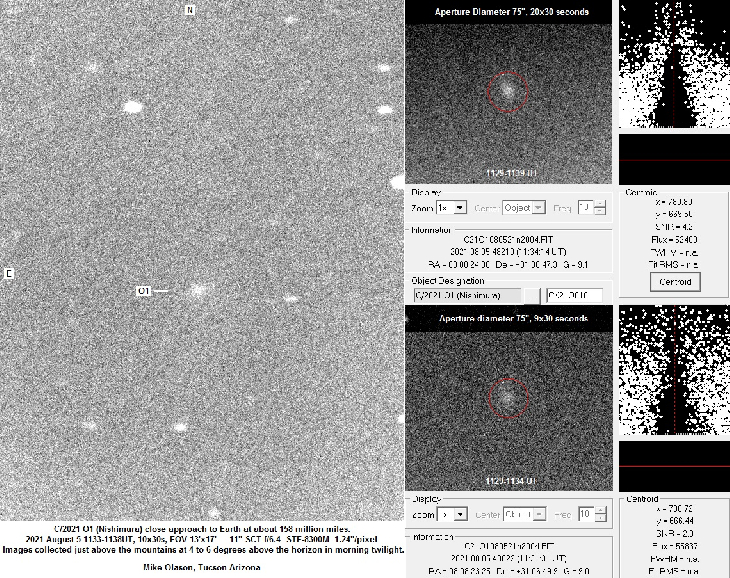Click the N north marker atop the main image
The height and width of the screenshot is (578, 730).
click(190, 10)
